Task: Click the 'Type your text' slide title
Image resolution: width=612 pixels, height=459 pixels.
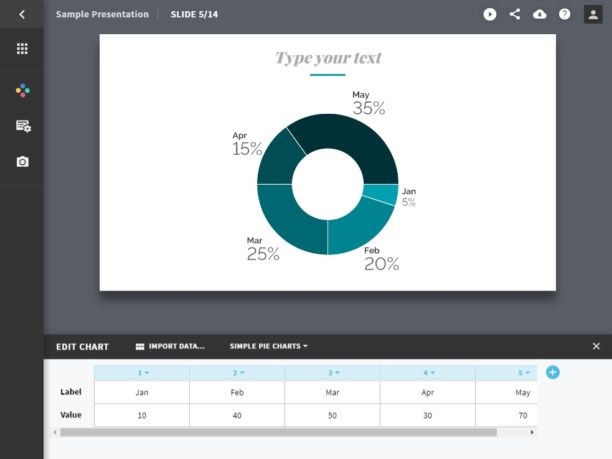Action: [x=328, y=58]
